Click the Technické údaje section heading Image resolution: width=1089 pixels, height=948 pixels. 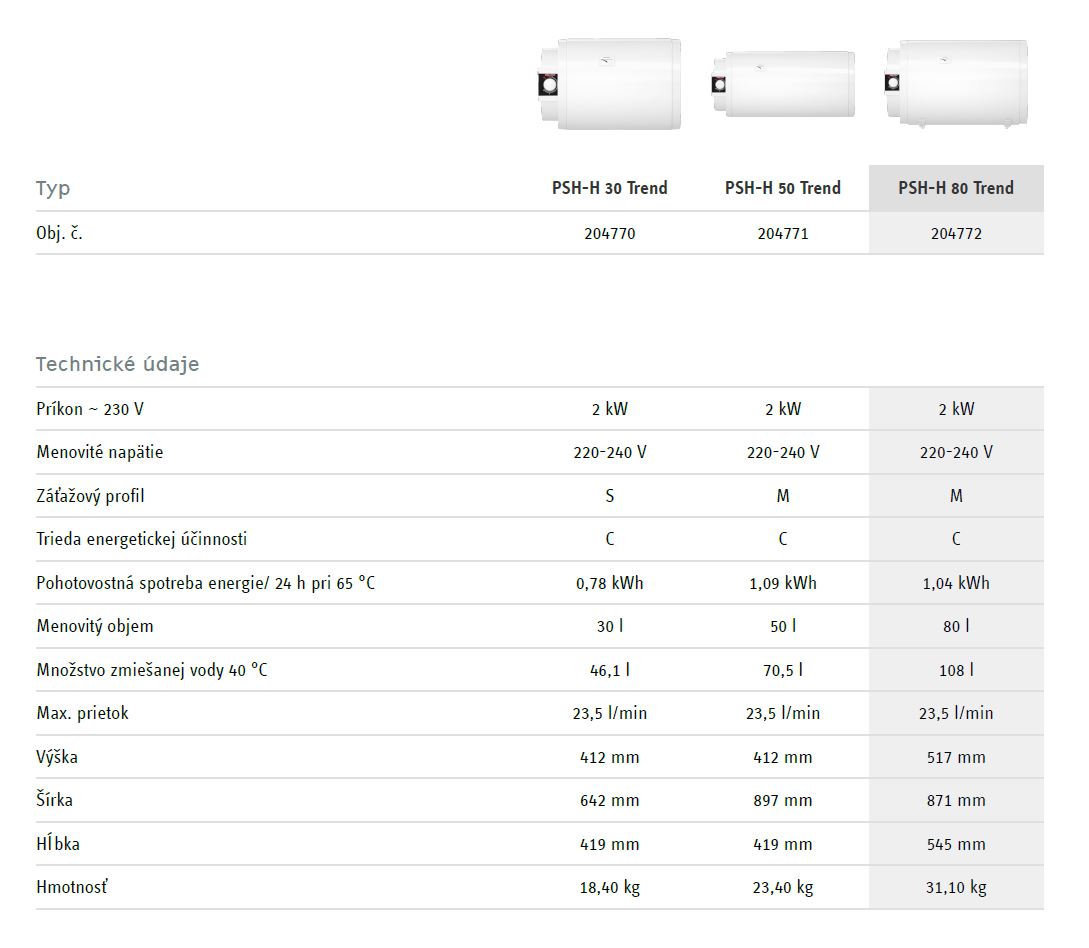(117, 364)
